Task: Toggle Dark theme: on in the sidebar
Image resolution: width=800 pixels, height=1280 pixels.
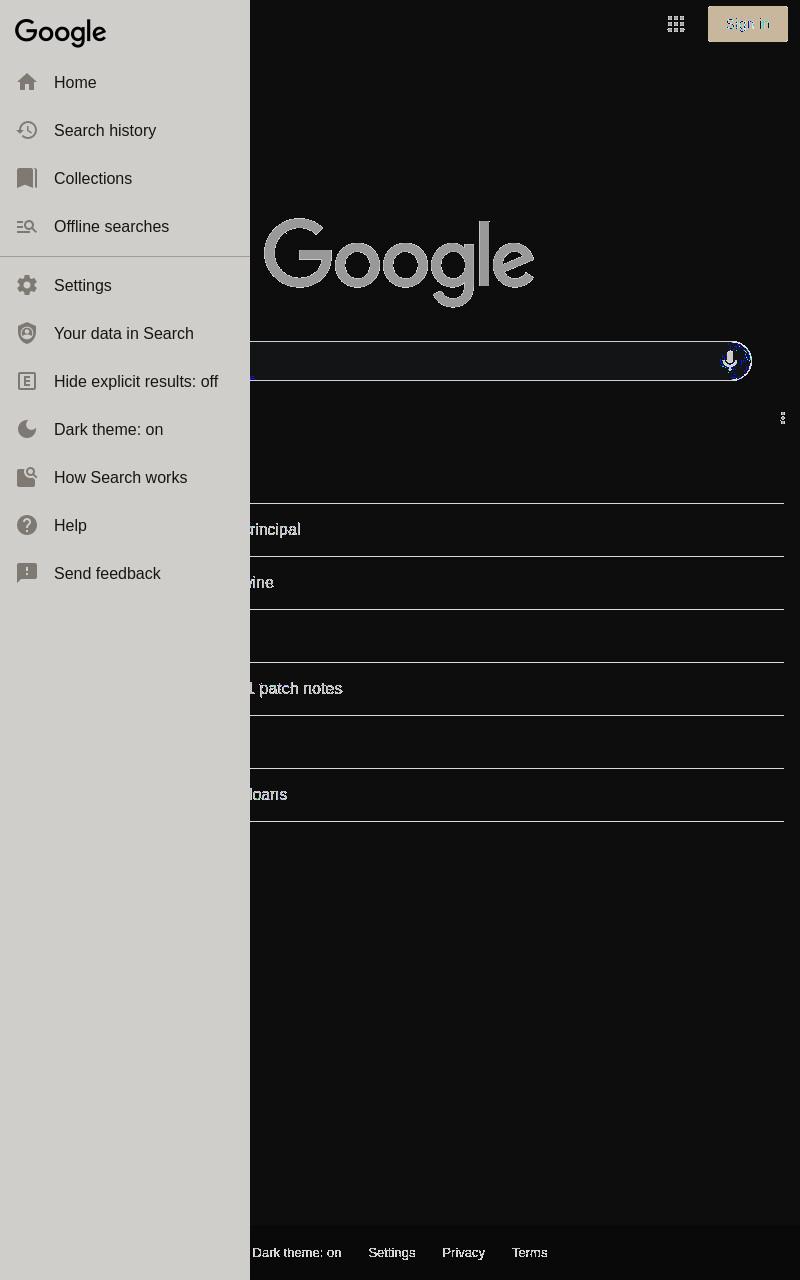Action: pyautogui.click(x=125, y=429)
